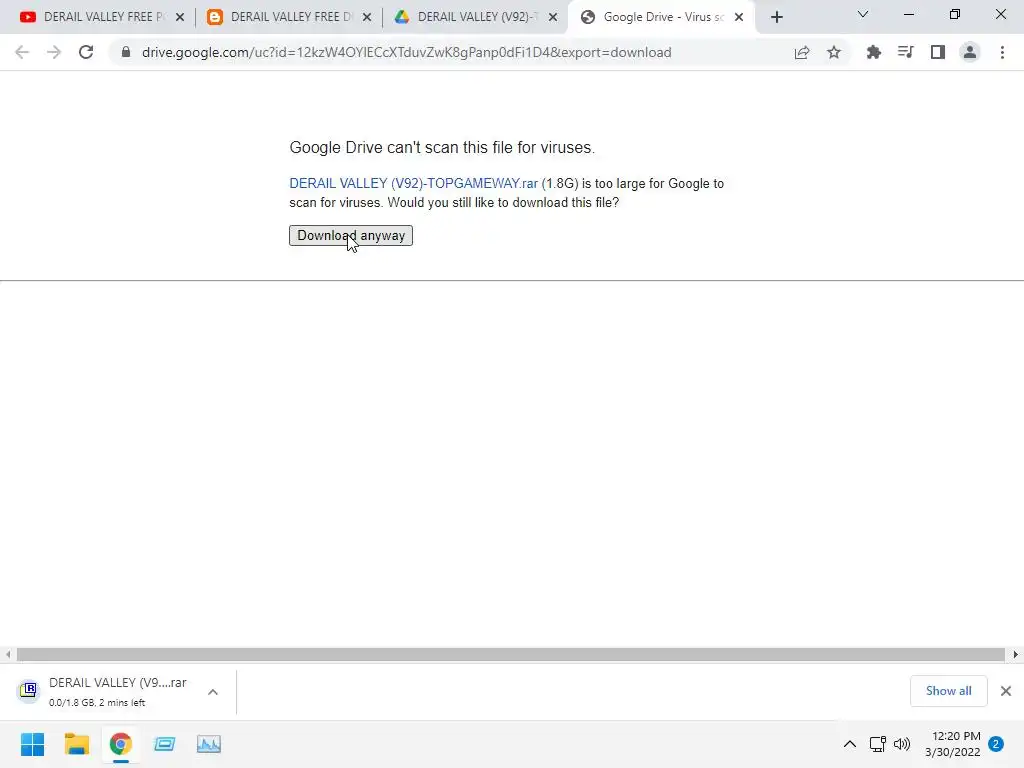Open the Chrome profile avatar
This screenshot has width=1024, height=768.
point(970,52)
